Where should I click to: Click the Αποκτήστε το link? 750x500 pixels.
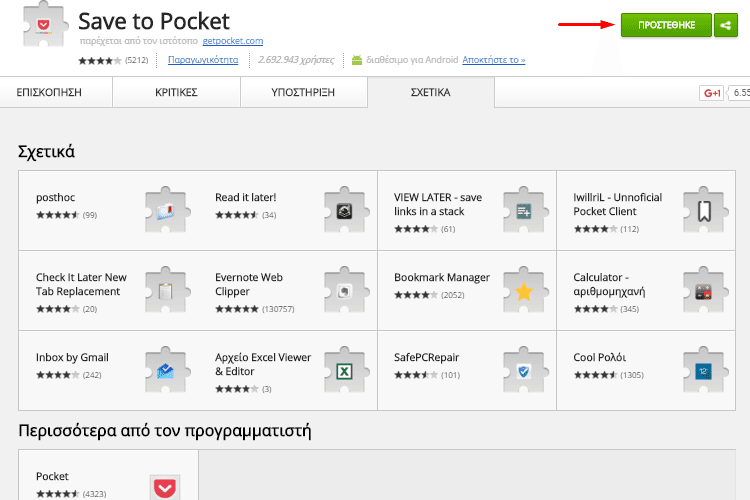(494, 60)
